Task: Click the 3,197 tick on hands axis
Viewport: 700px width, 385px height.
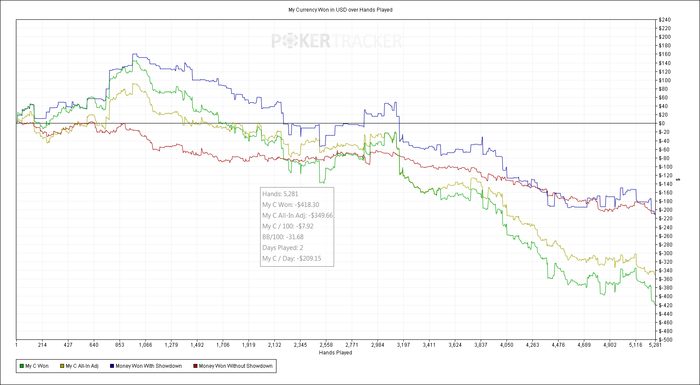Action: pos(404,345)
